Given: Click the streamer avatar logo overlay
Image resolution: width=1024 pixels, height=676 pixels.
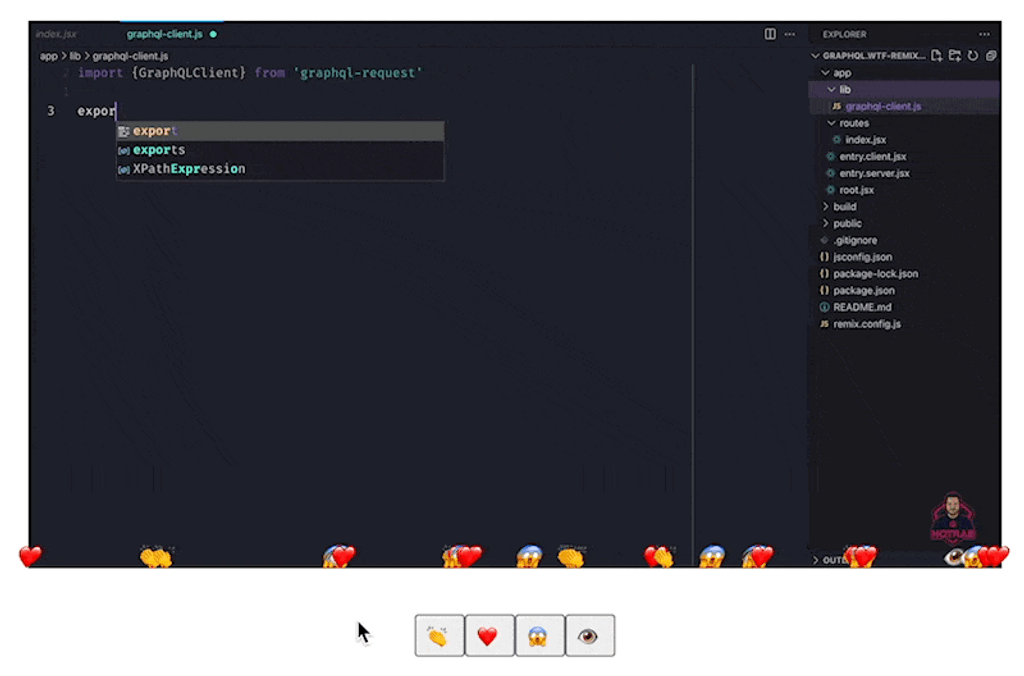Looking at the screenshot, I should pos(952,518).
